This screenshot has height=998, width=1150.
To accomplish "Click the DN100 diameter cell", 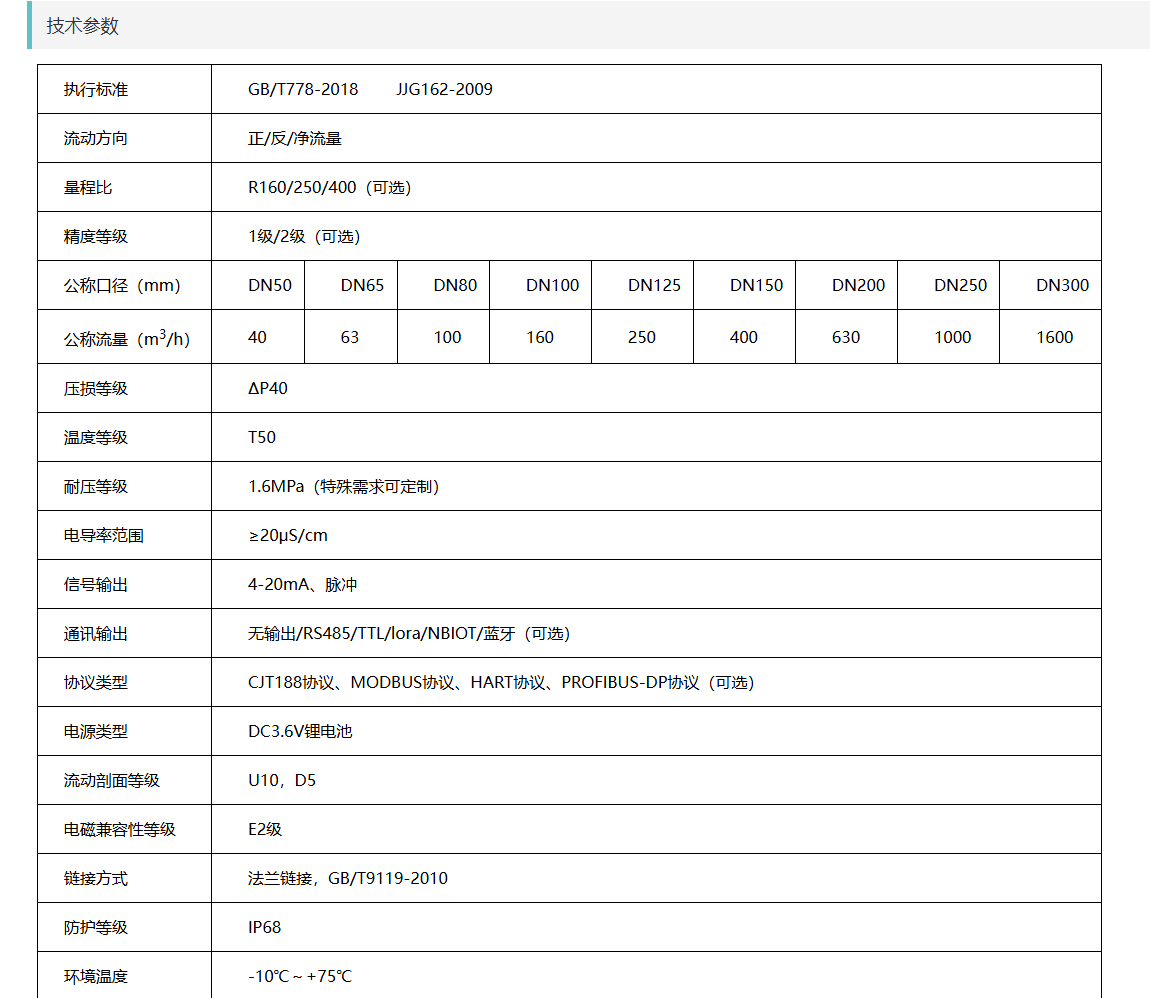I will (552, 285).
